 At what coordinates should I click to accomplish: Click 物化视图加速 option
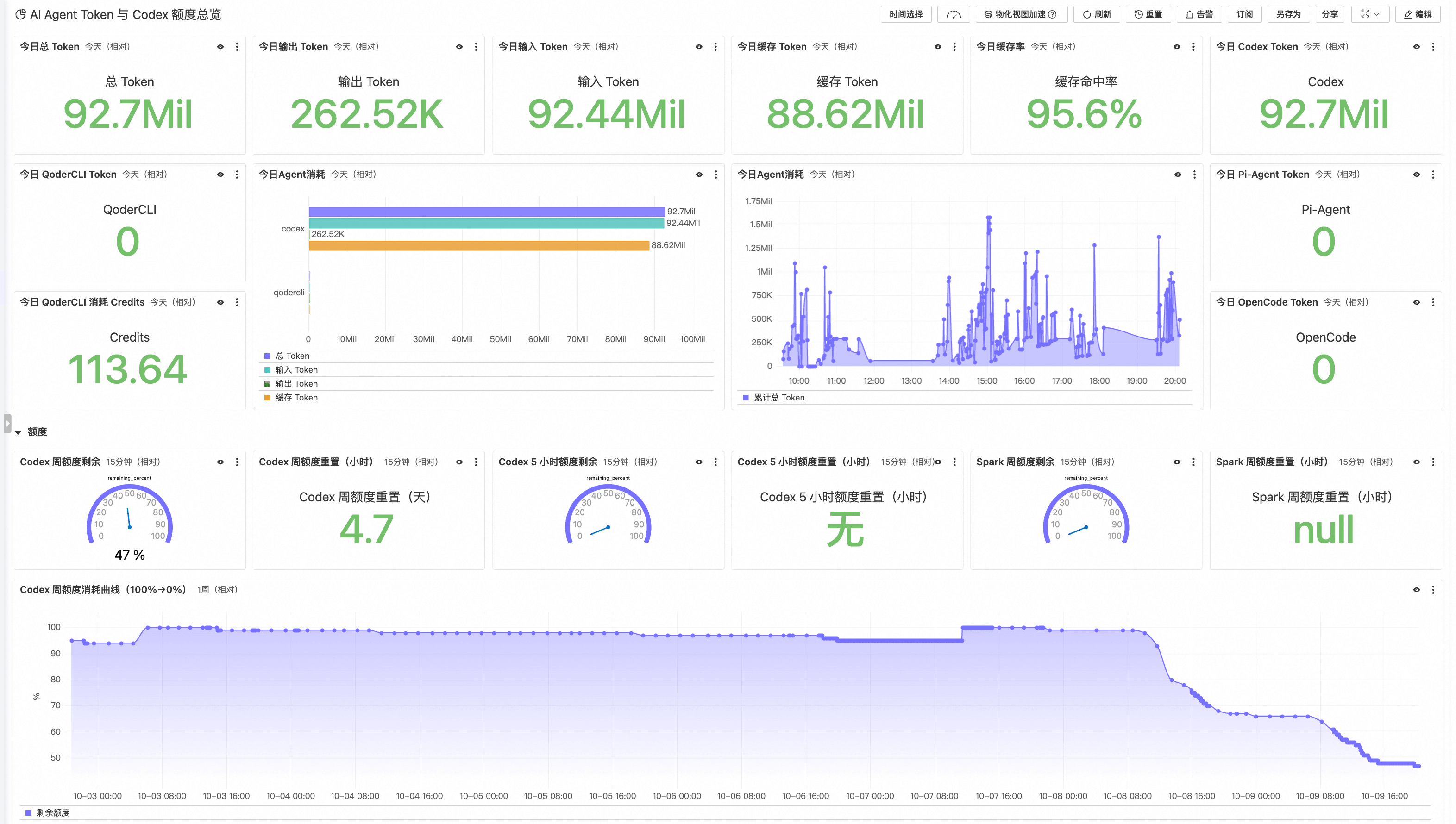1022,15
